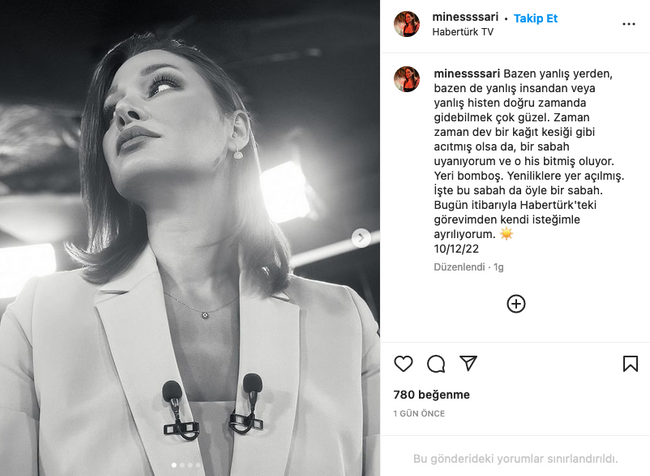The image size is (650, 476).
Task: Select the last carousel dot indicator
Action: pyautogui.click(x=198, y=465)
